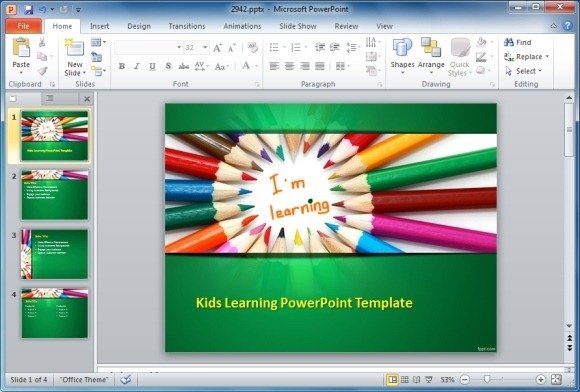The image size is (580, 392).
Task: Open the font size 32 dropdown
Action: (205, 48)
